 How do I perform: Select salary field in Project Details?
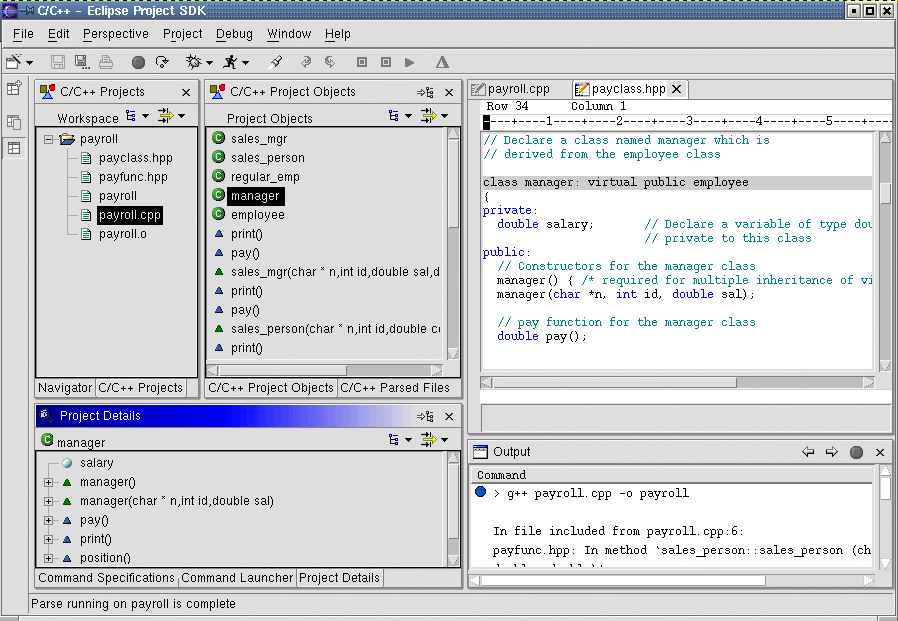97,463
